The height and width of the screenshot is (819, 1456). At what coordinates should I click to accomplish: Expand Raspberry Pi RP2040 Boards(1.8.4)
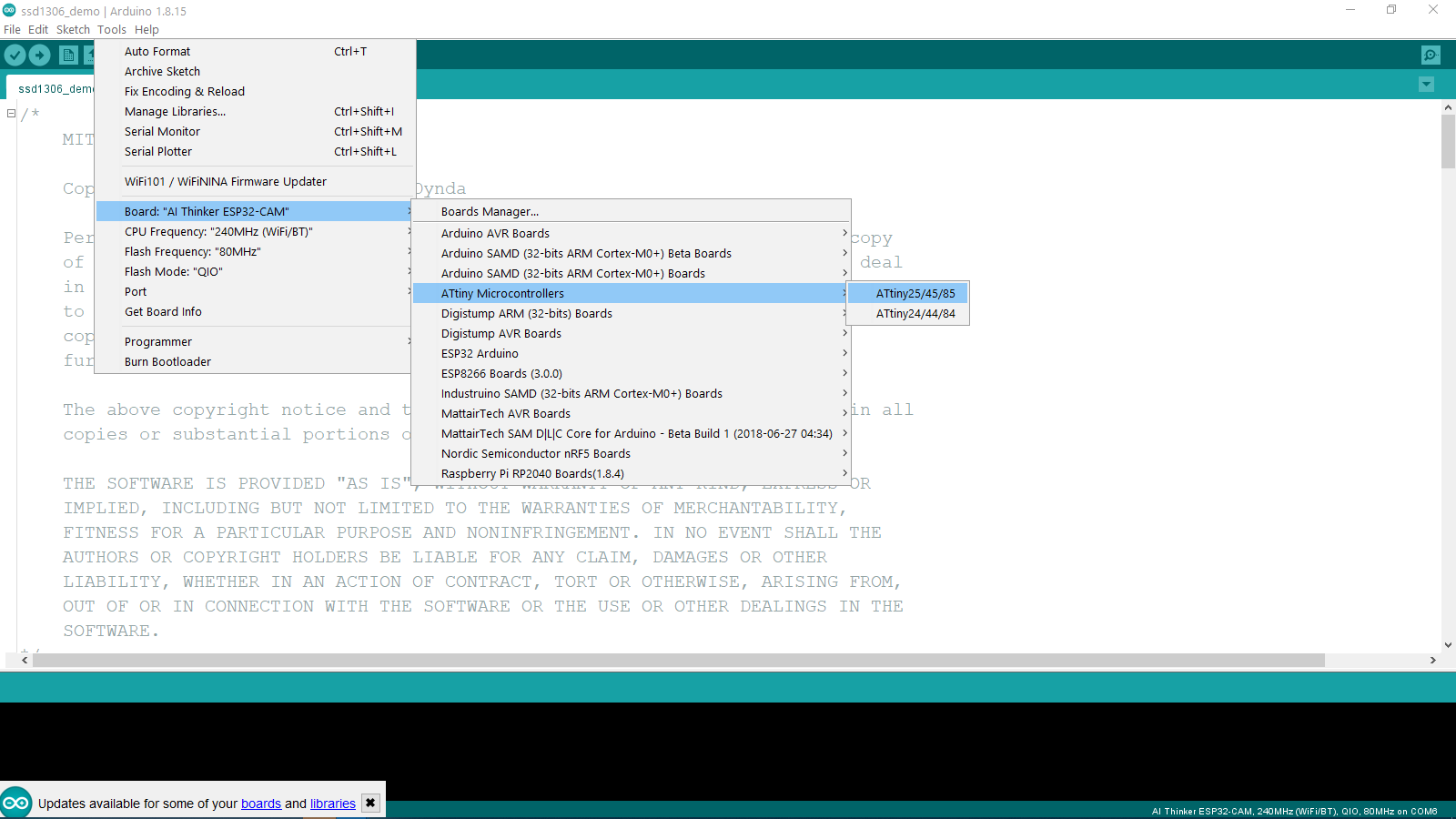[x=632, y=474]
